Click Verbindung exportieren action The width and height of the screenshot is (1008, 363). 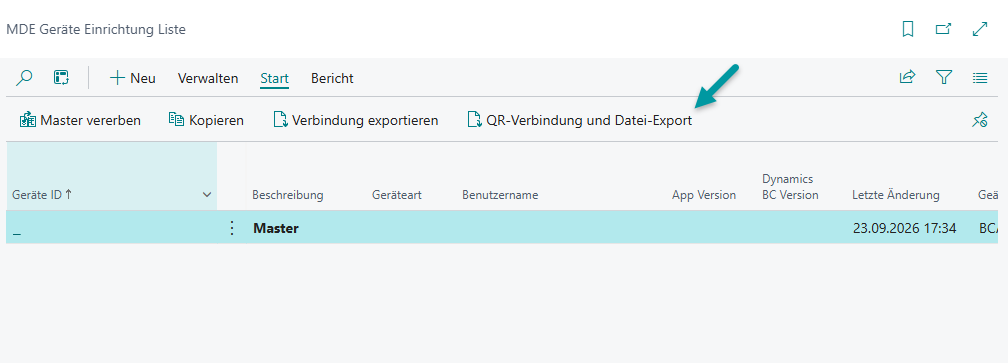(356, 120)
